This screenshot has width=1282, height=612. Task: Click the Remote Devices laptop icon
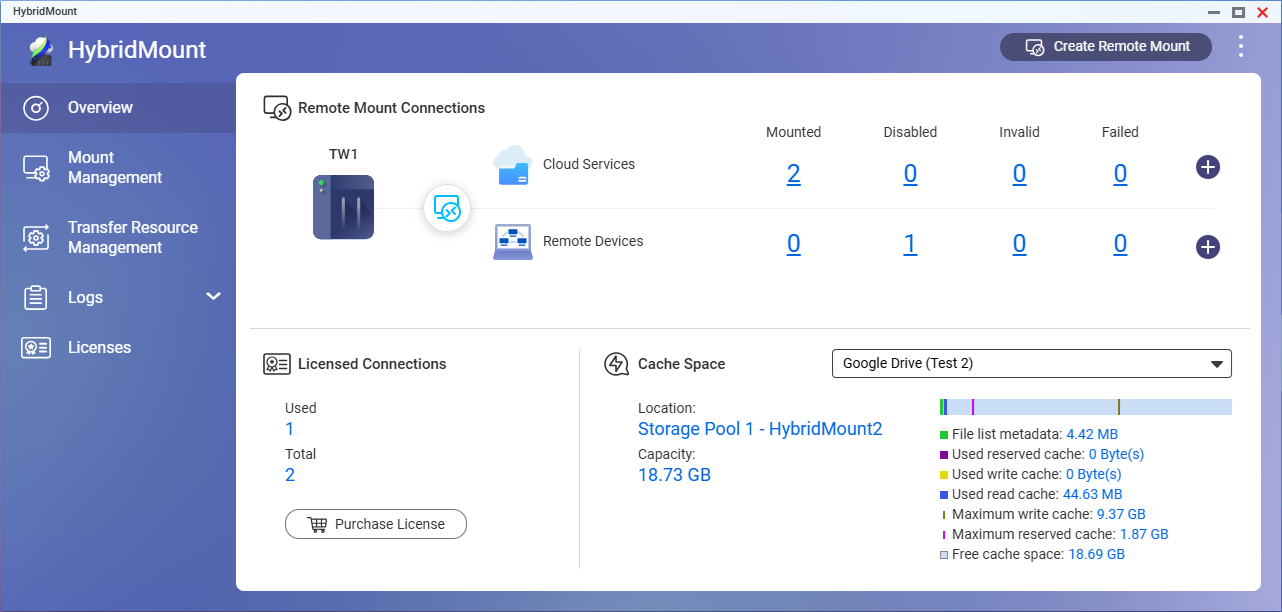coord(512,242)
